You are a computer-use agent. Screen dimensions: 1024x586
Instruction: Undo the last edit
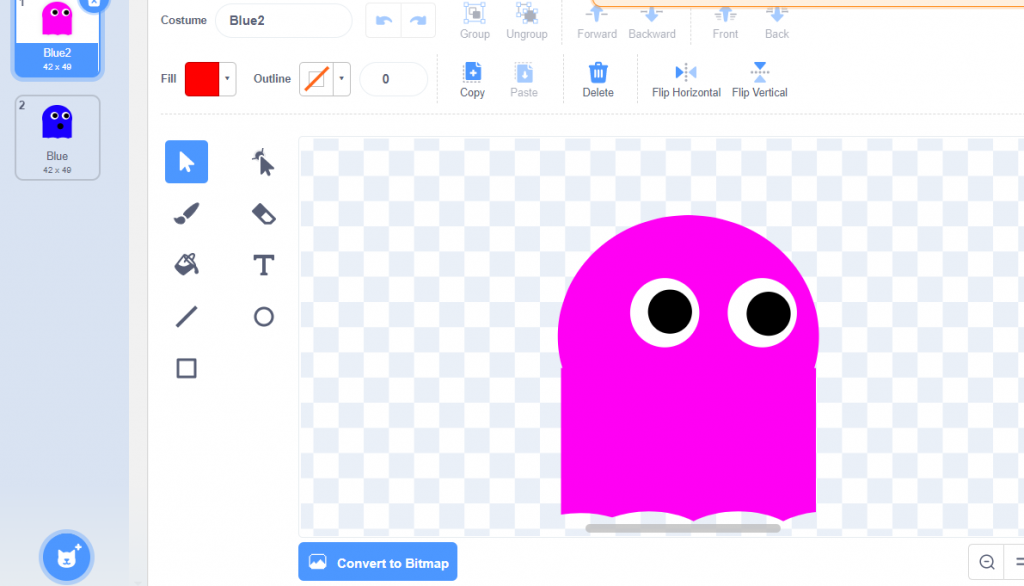pyautogui.click(x=386, y=20)
